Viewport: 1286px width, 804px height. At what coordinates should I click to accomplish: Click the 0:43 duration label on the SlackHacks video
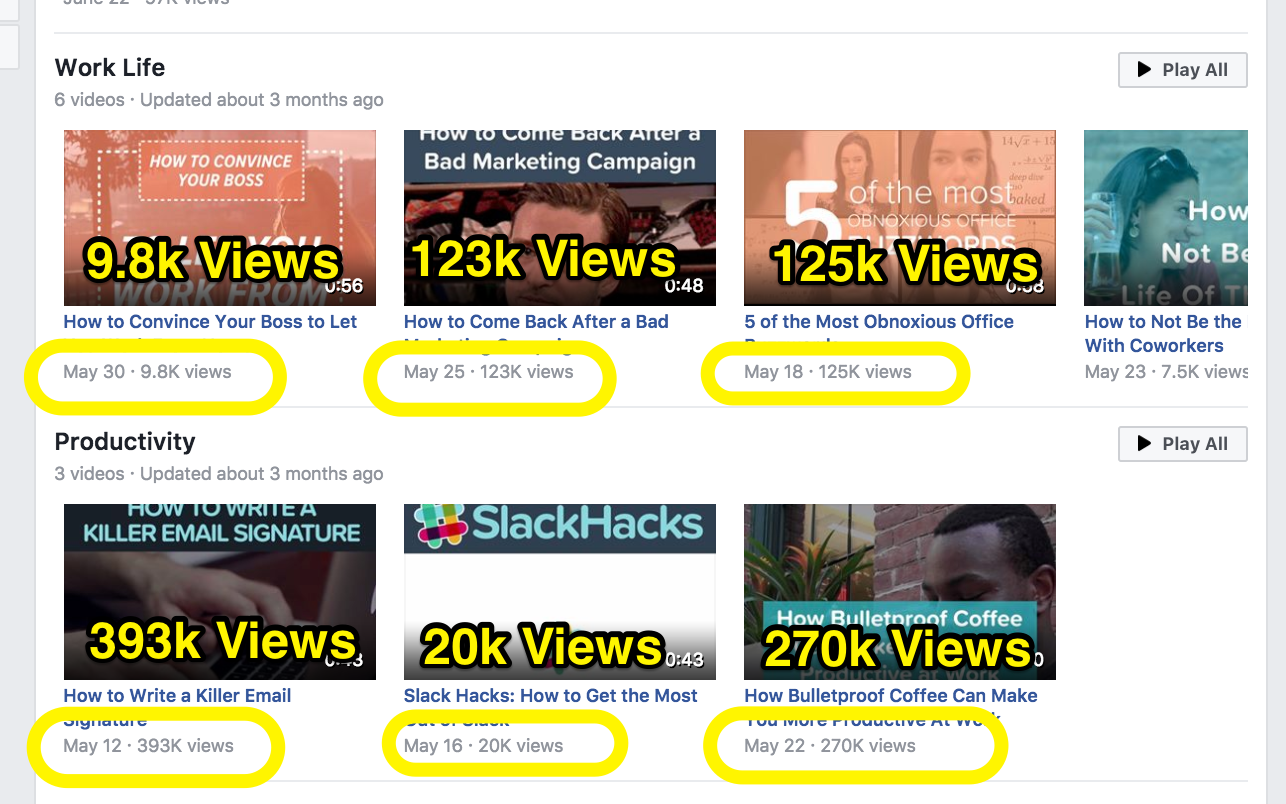coord(686,660)
